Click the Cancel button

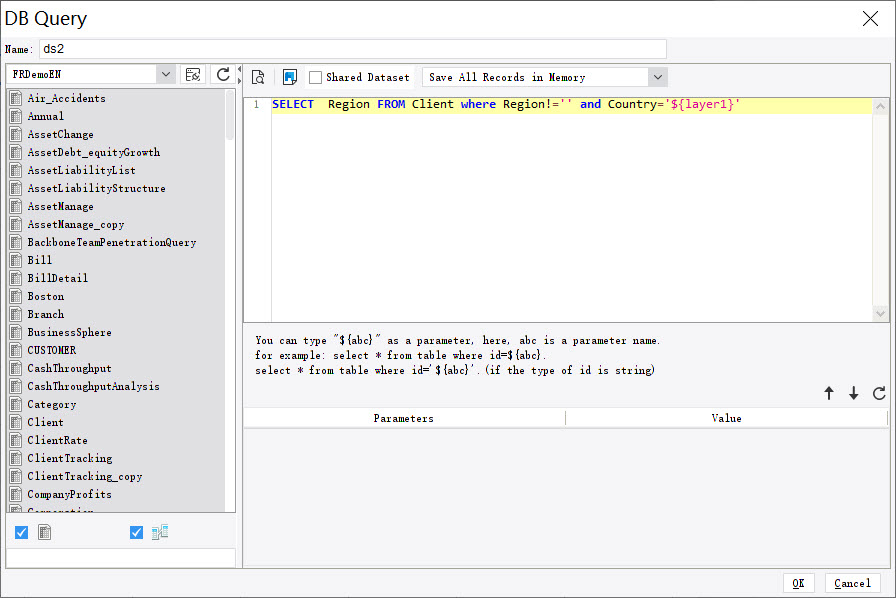coord(852,583)
